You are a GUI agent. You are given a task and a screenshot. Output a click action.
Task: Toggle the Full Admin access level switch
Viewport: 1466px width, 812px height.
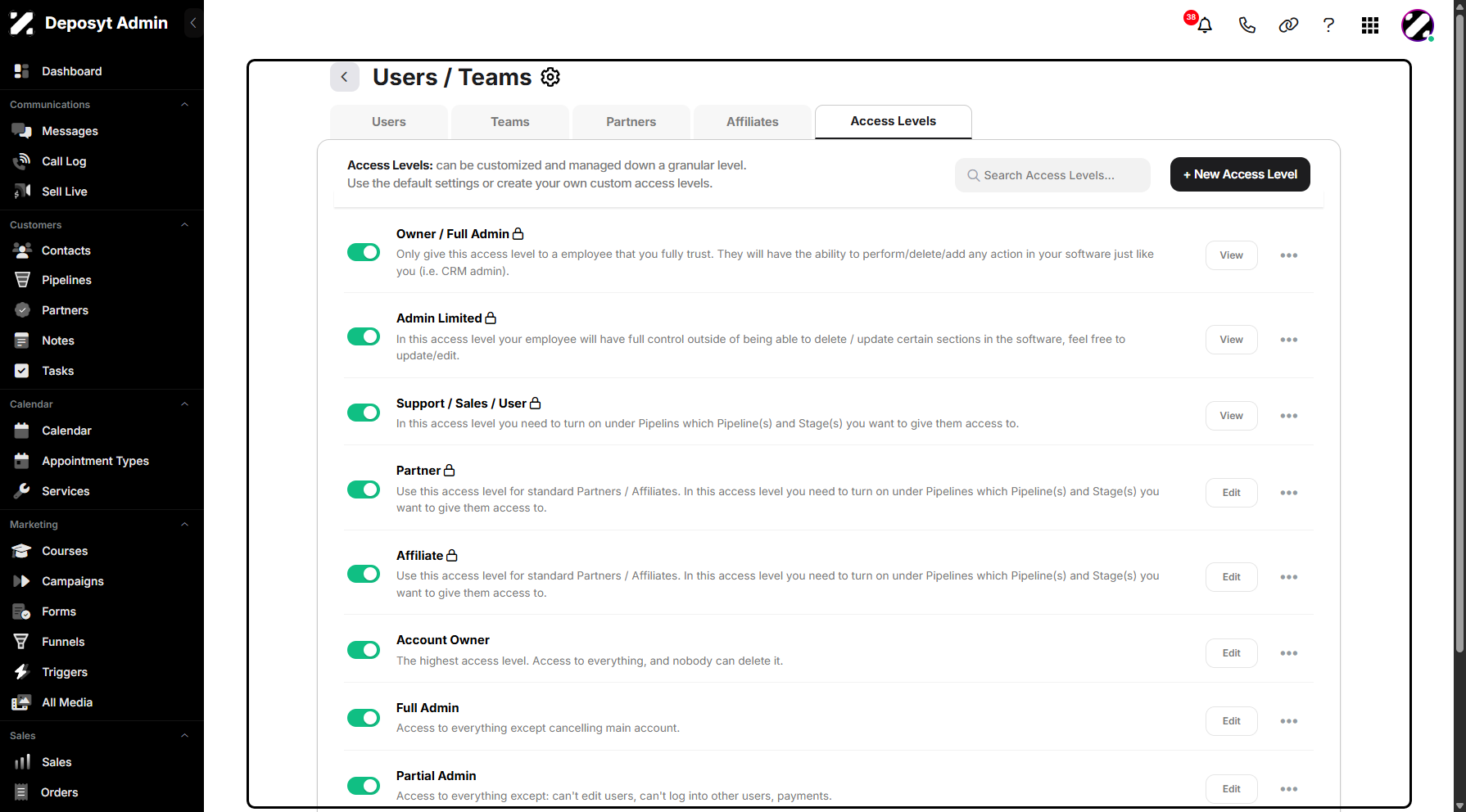364,718
